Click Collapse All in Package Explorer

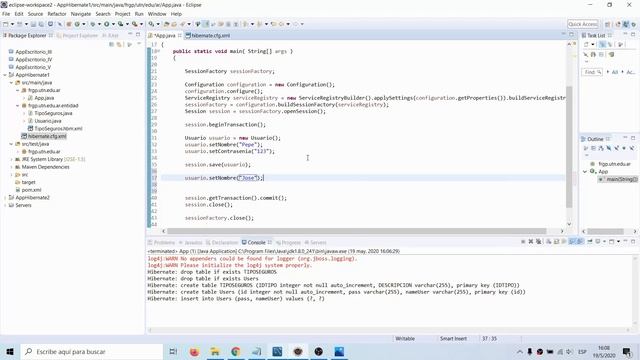point(111,44)
